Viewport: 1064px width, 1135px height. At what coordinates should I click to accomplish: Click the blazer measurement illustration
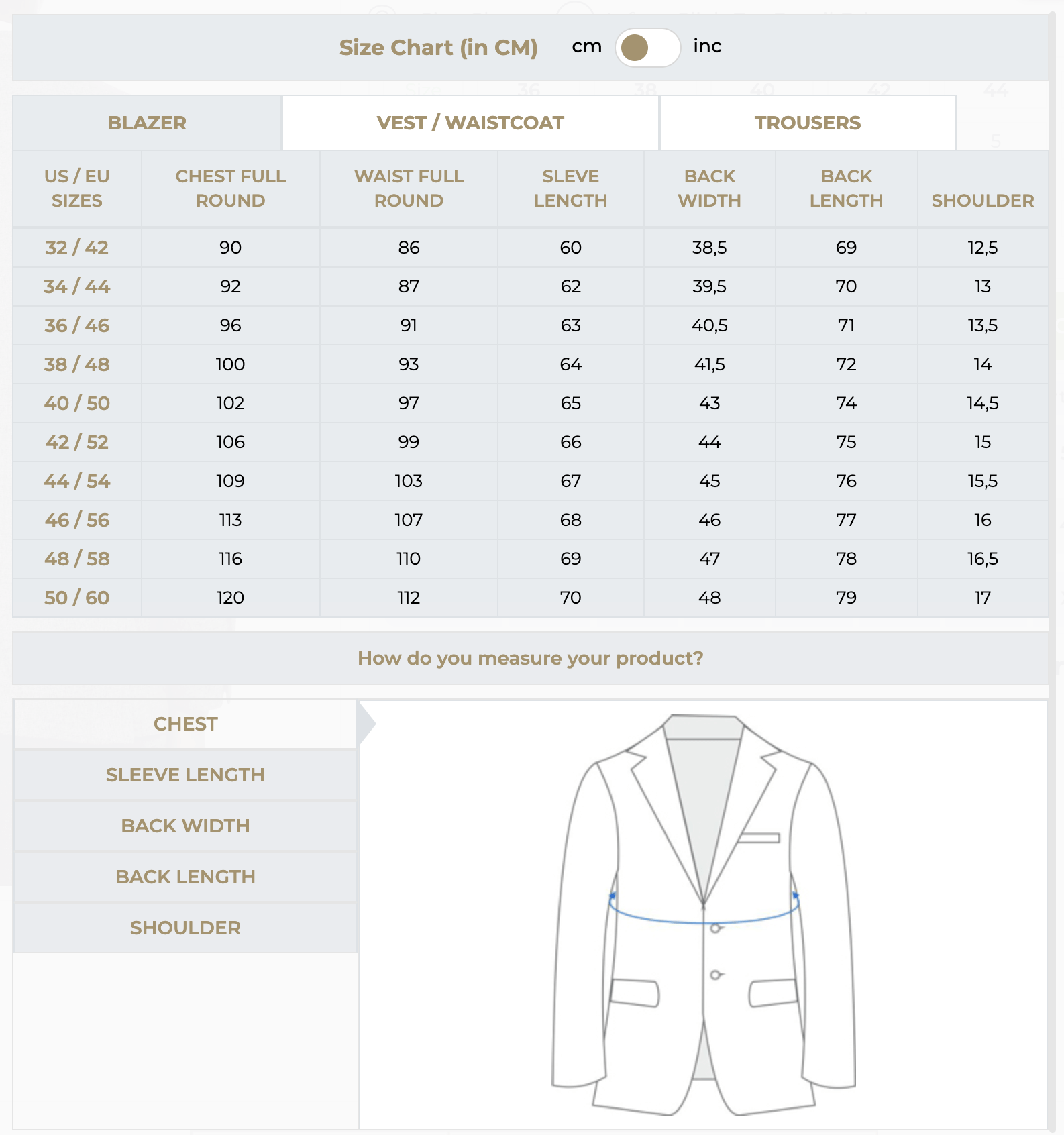(x=703, y=915)
